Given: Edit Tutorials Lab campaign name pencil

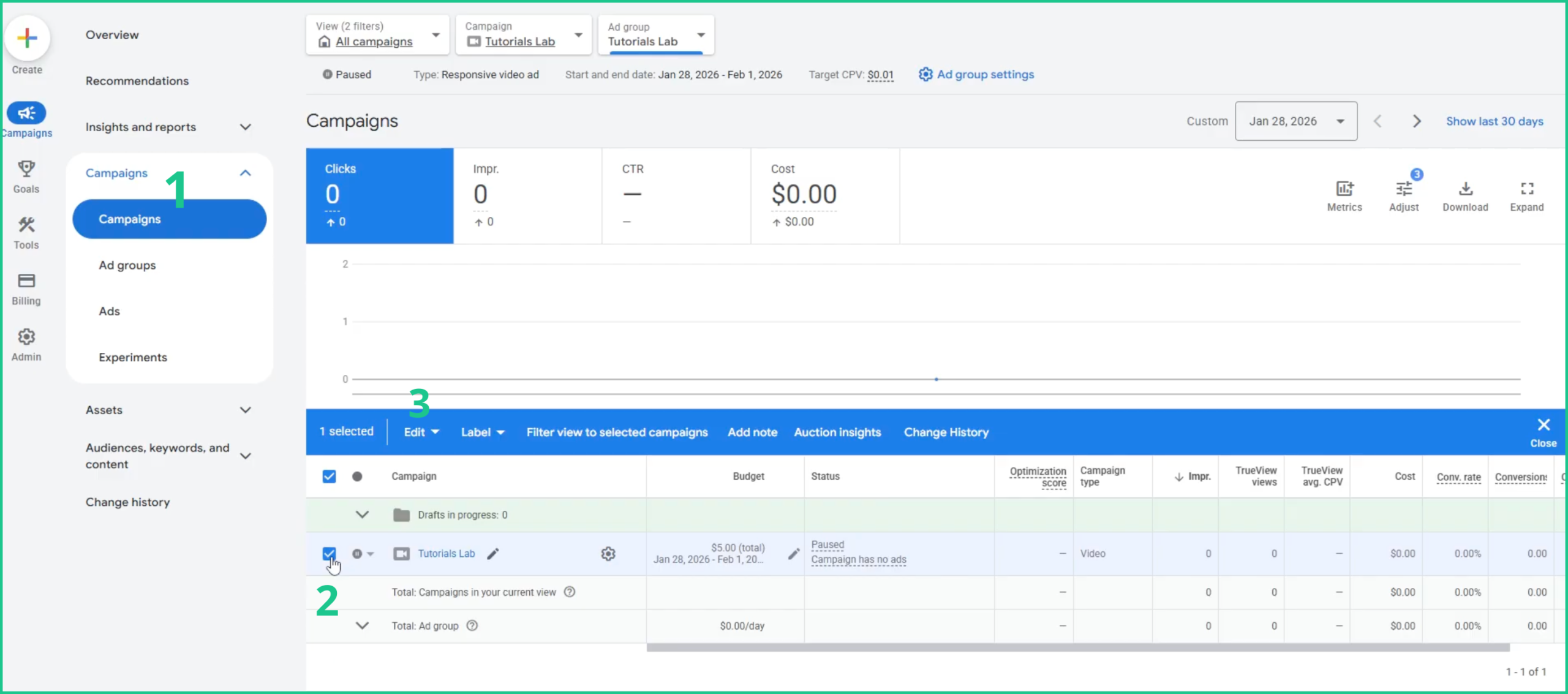Looking at the screenshot, I should (x=493, y=554).
